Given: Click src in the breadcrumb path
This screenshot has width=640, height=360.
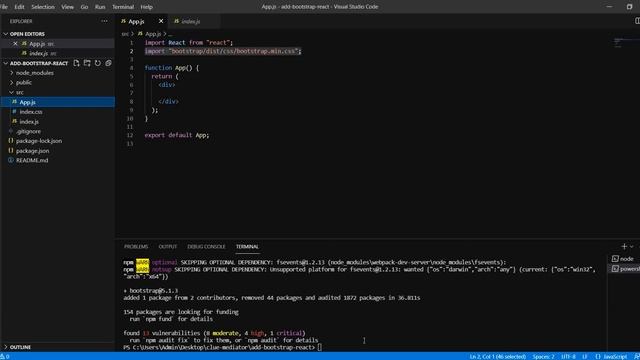Looking at the screenshot, I should (x=124, y=34).
